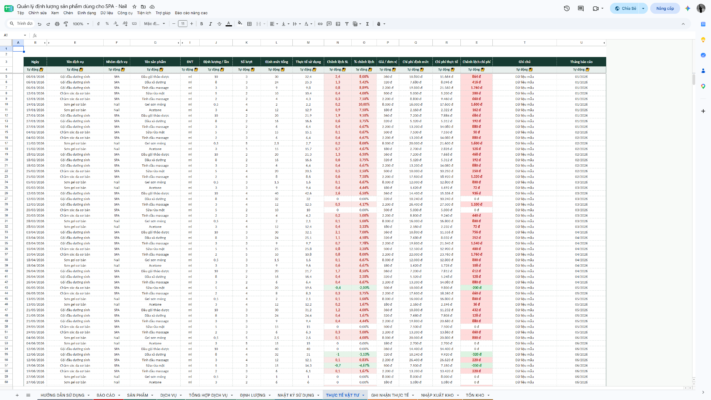
Task: Switch to BÁO CÁO sheet tab
Action: (x=106, y=395)
